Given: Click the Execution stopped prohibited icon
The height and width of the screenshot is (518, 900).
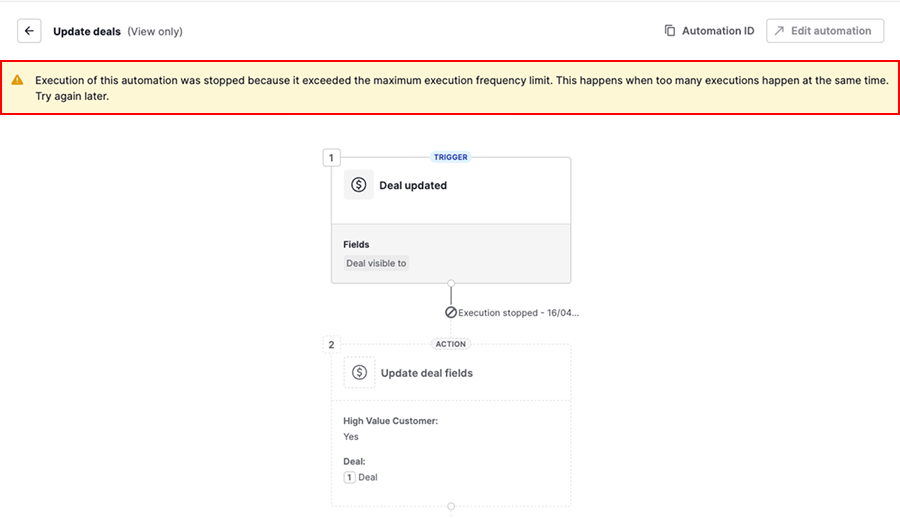Looking at the screenshot, I should pos(451,312).
